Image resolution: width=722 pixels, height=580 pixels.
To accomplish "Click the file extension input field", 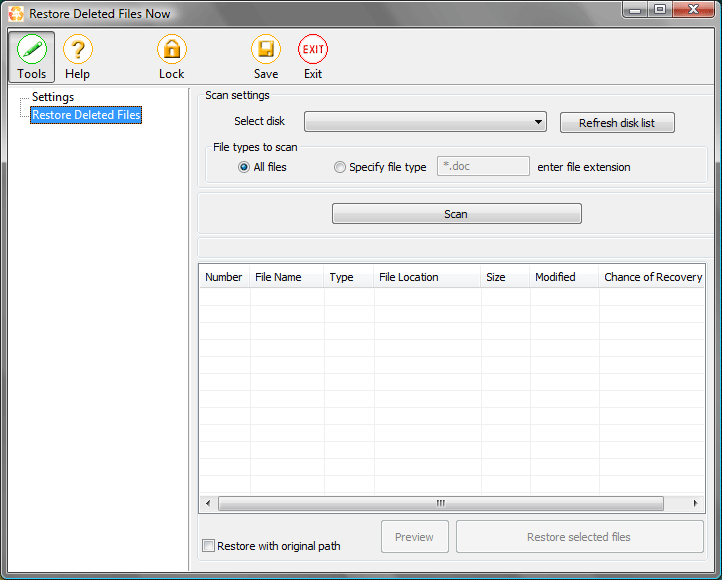I will tap(483, 166).
